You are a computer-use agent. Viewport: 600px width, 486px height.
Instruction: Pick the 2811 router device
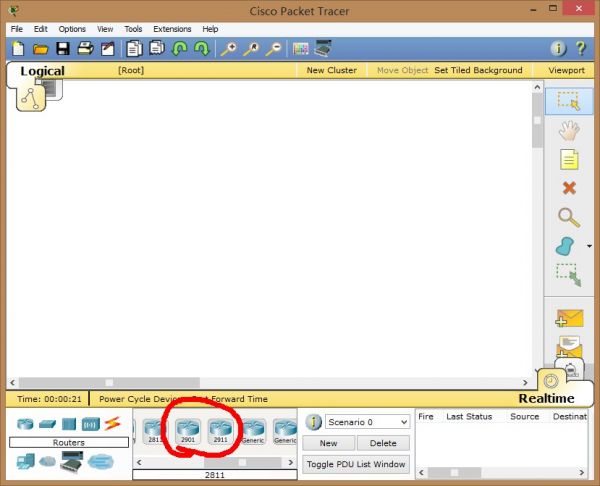(155, 431)
